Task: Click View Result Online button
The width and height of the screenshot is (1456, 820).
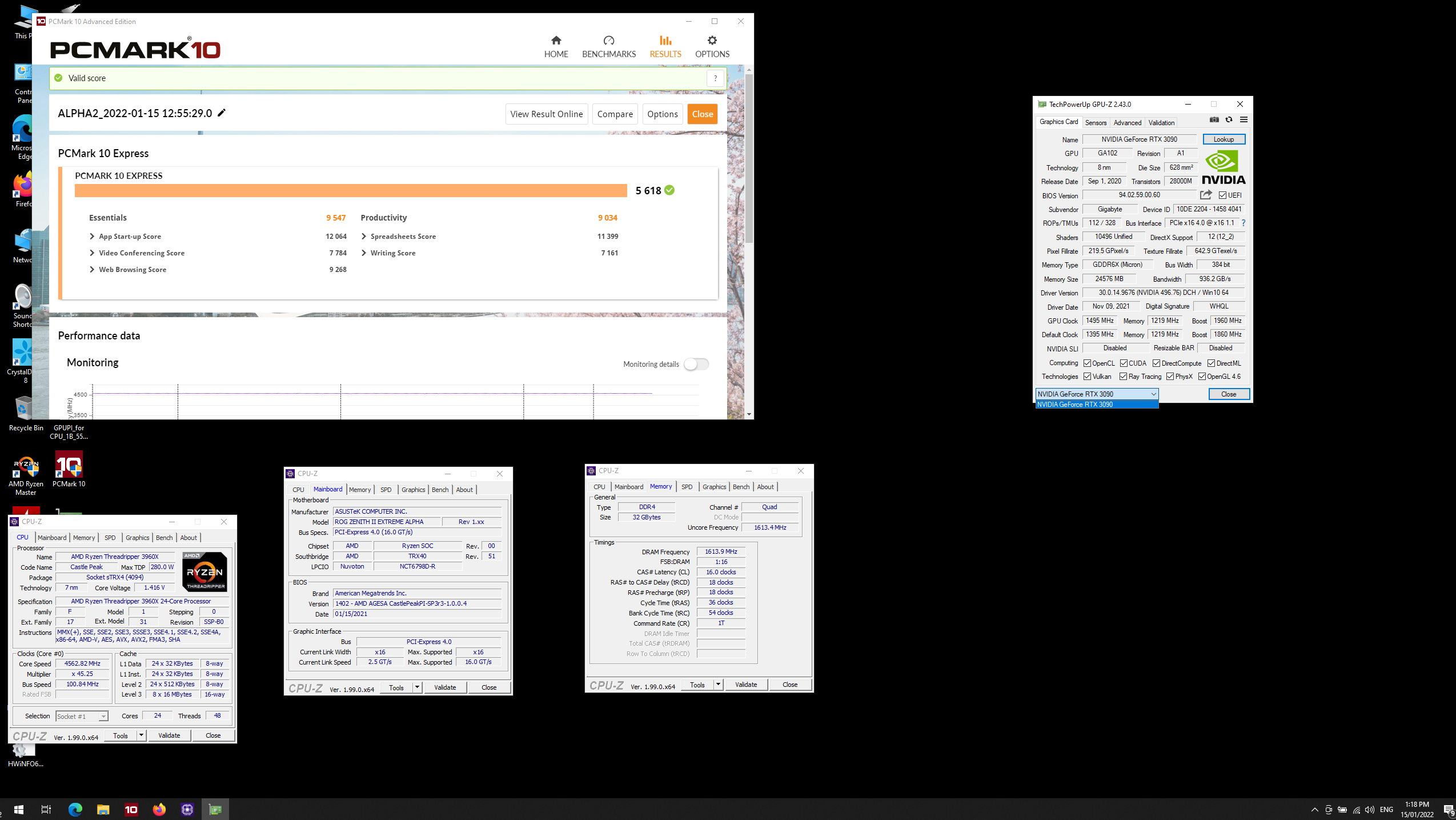Action: click(546, 114)
